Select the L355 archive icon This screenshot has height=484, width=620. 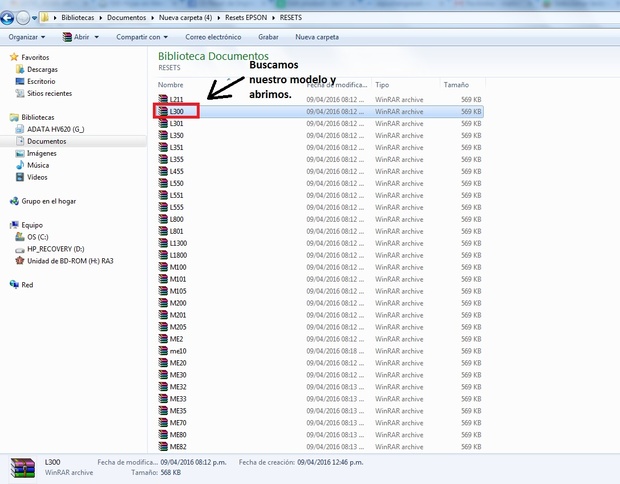[163, 159]
